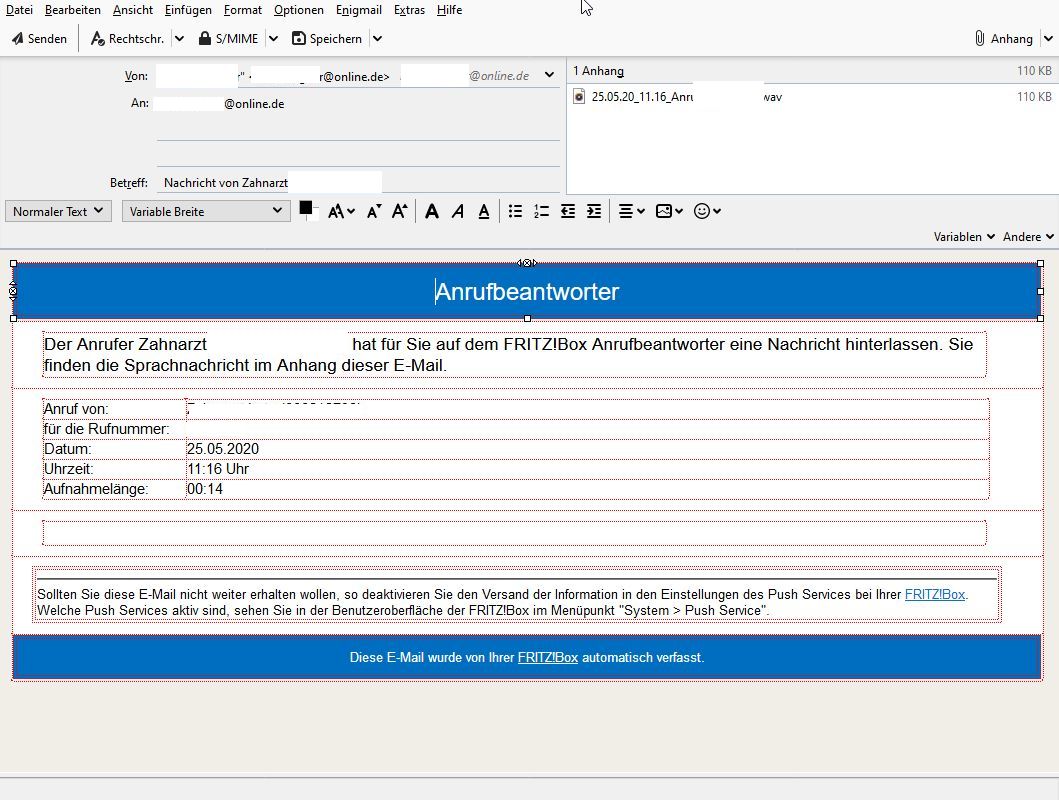Expand the Von sender identity dropdown
This screenshot has height=800, width=1059.
pos(549,75)
